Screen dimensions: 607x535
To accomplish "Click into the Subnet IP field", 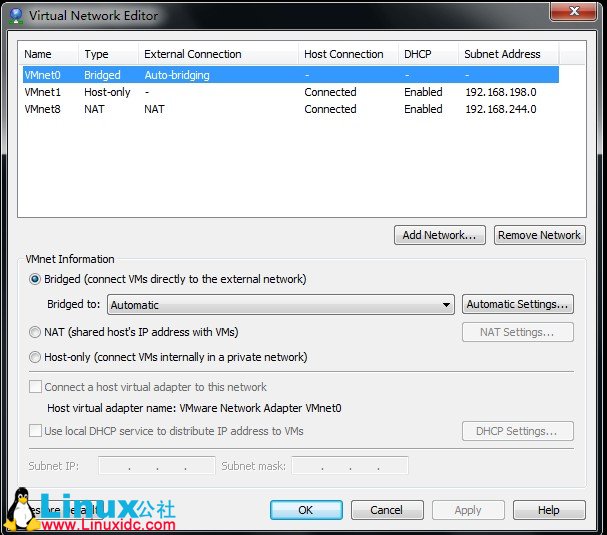I will pos(157,466).
